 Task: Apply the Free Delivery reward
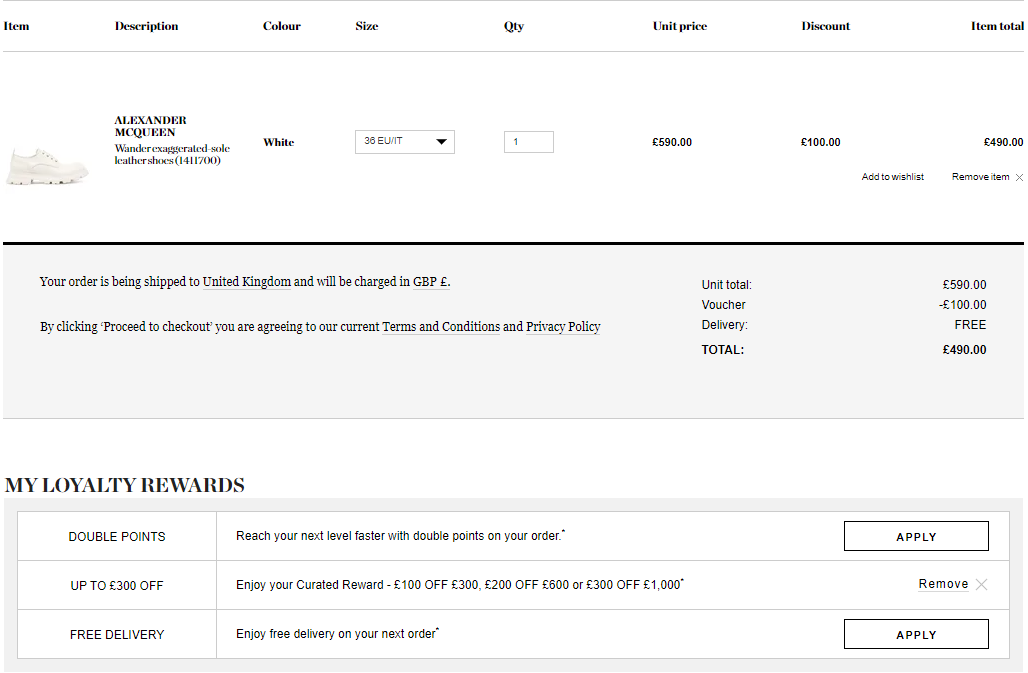916,634
